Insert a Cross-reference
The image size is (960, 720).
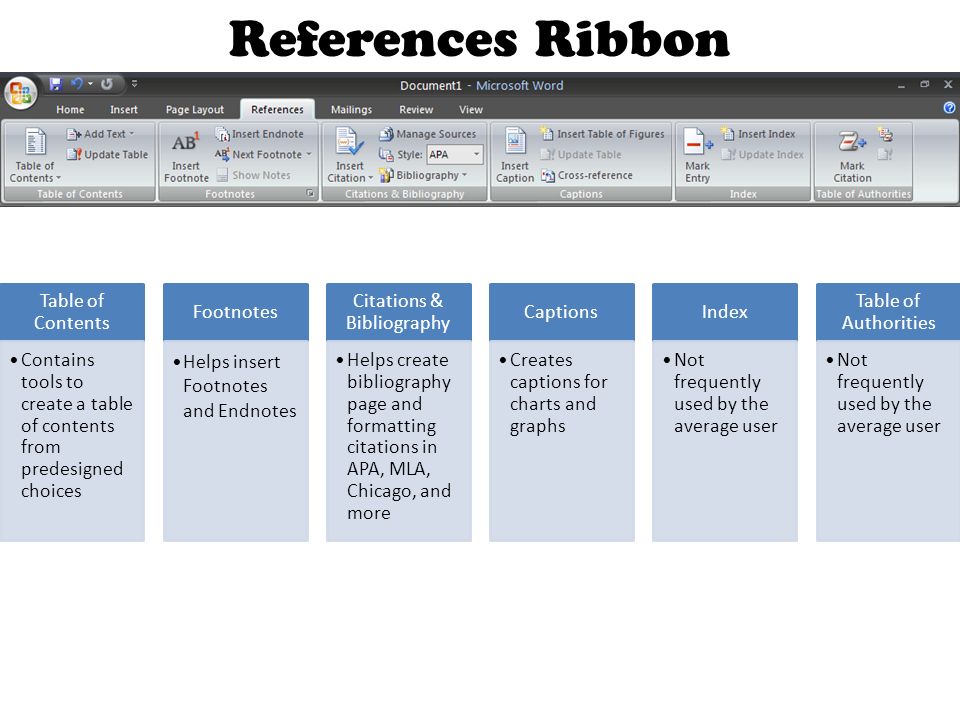(x=587, y=175)
